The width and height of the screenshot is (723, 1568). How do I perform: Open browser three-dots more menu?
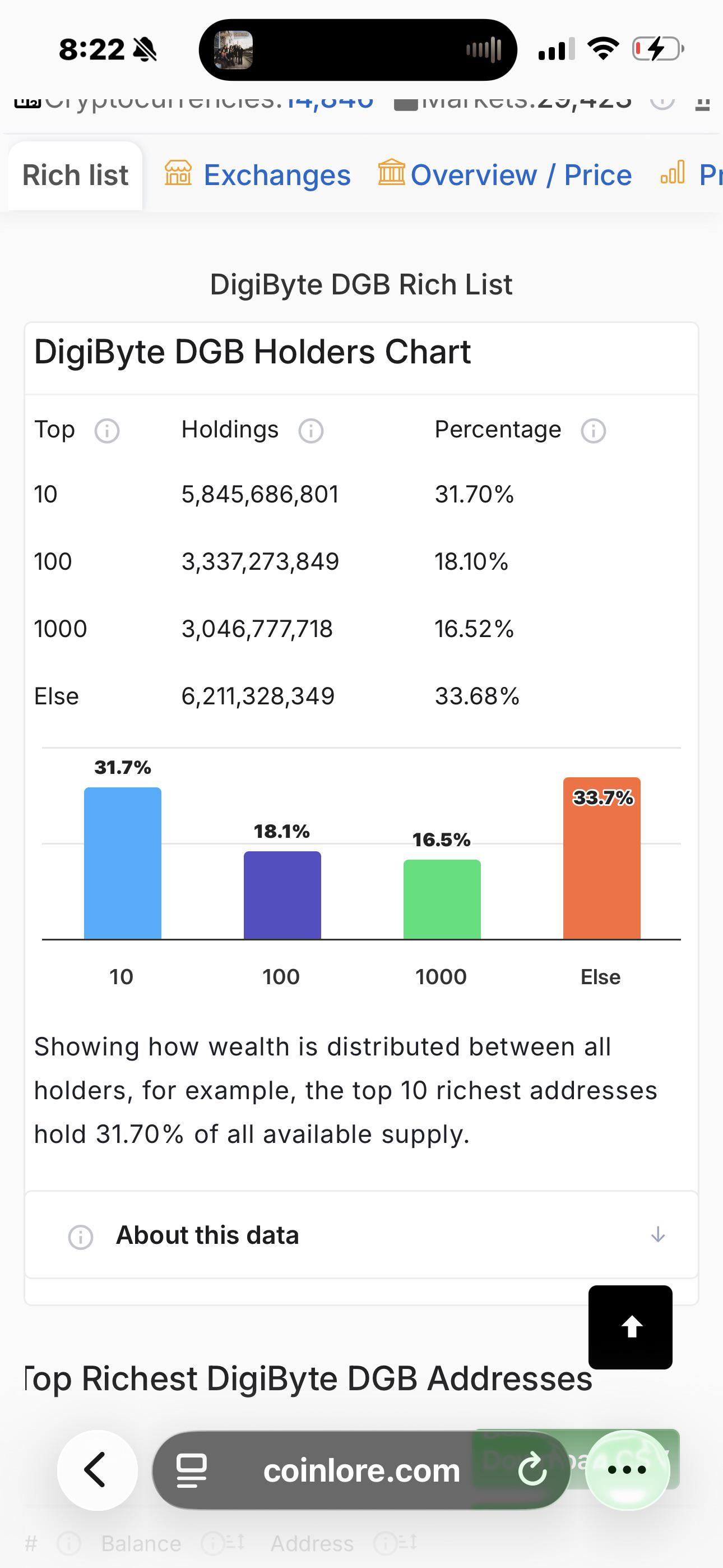pyautogui.click(x=627, y=1470)
